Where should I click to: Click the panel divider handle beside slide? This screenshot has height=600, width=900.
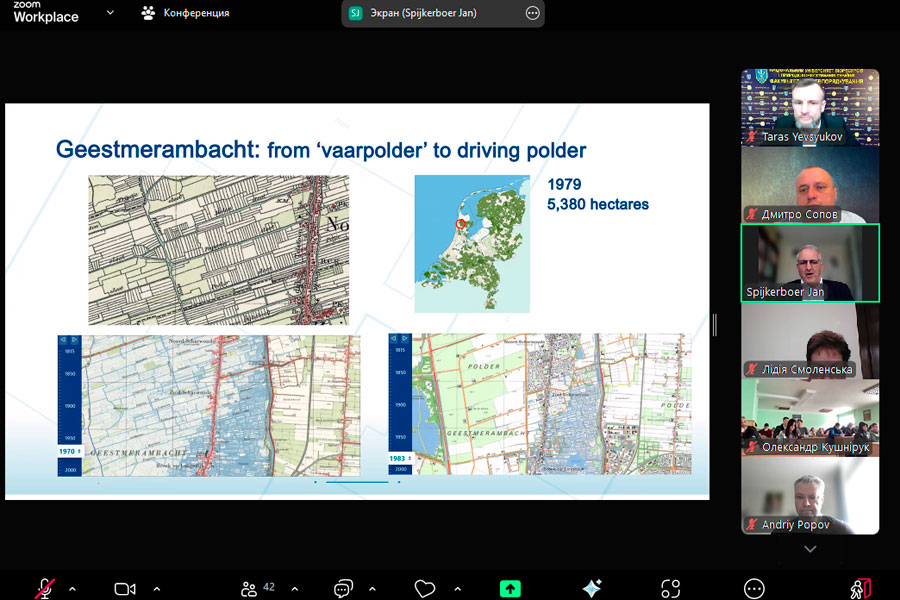(x=715, y=325)
